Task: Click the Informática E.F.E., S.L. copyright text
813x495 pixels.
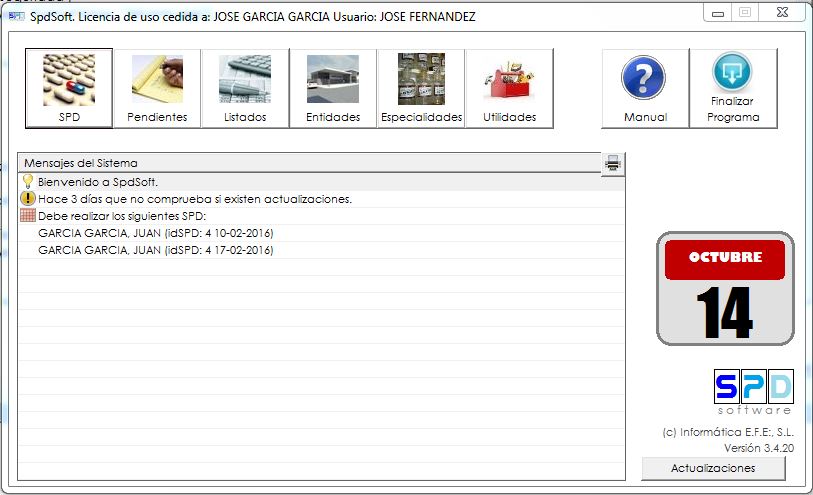Action: [x=728, y=432]
